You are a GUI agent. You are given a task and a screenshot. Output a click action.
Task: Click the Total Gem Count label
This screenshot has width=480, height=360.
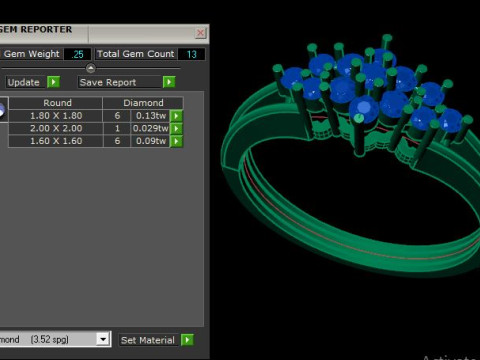(x=136, y=54)
